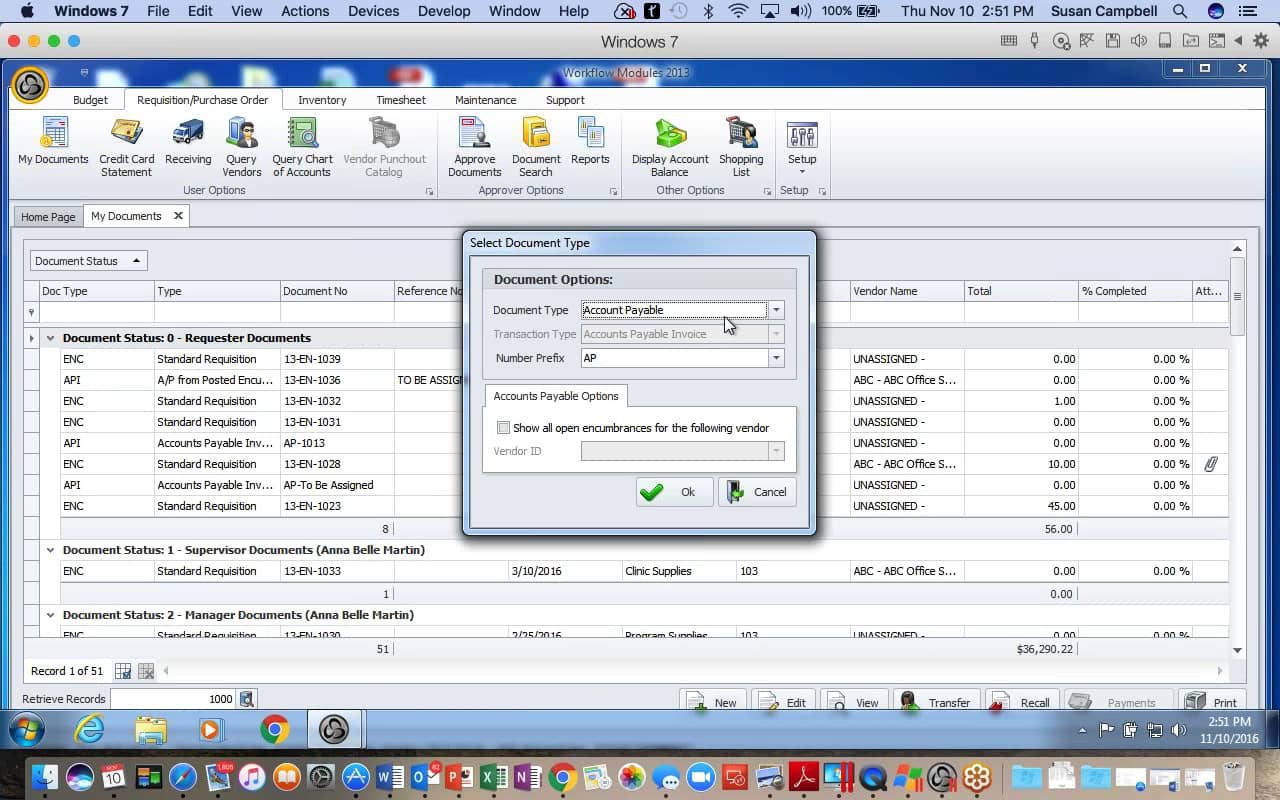Click attachment paperclip on row 13-EN-1028
The image size is (1280, 800).
pyautogui.click(x=1210, y=464)
